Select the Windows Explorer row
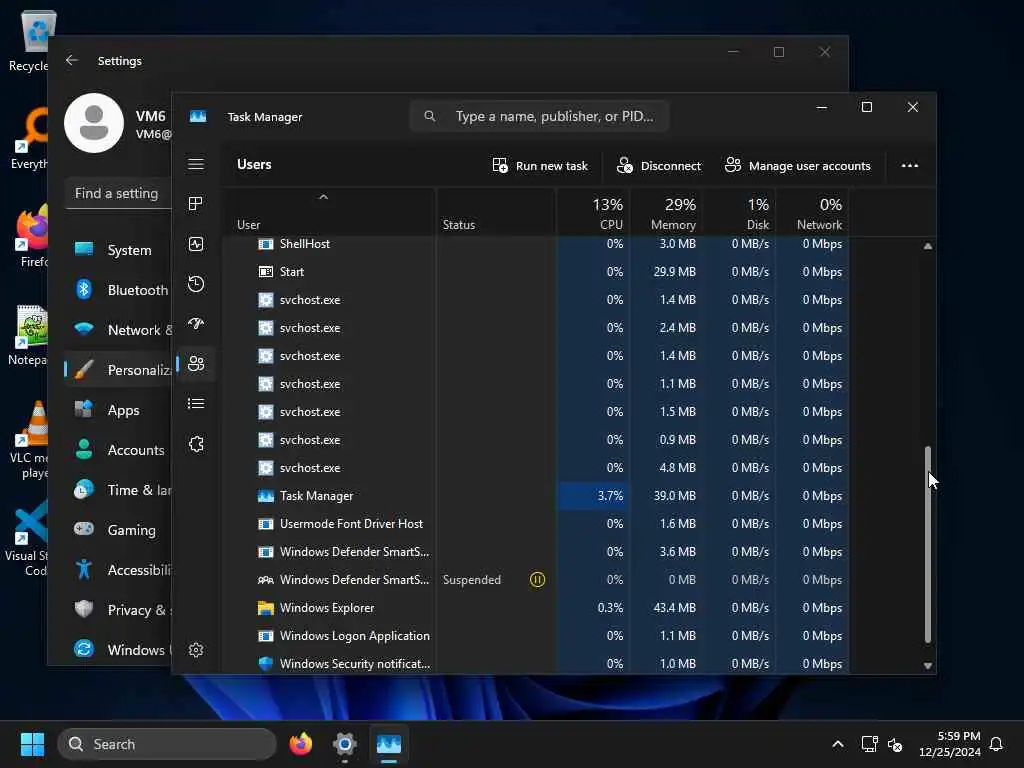This screenshot has height=768, width=1024. point(536,608)
